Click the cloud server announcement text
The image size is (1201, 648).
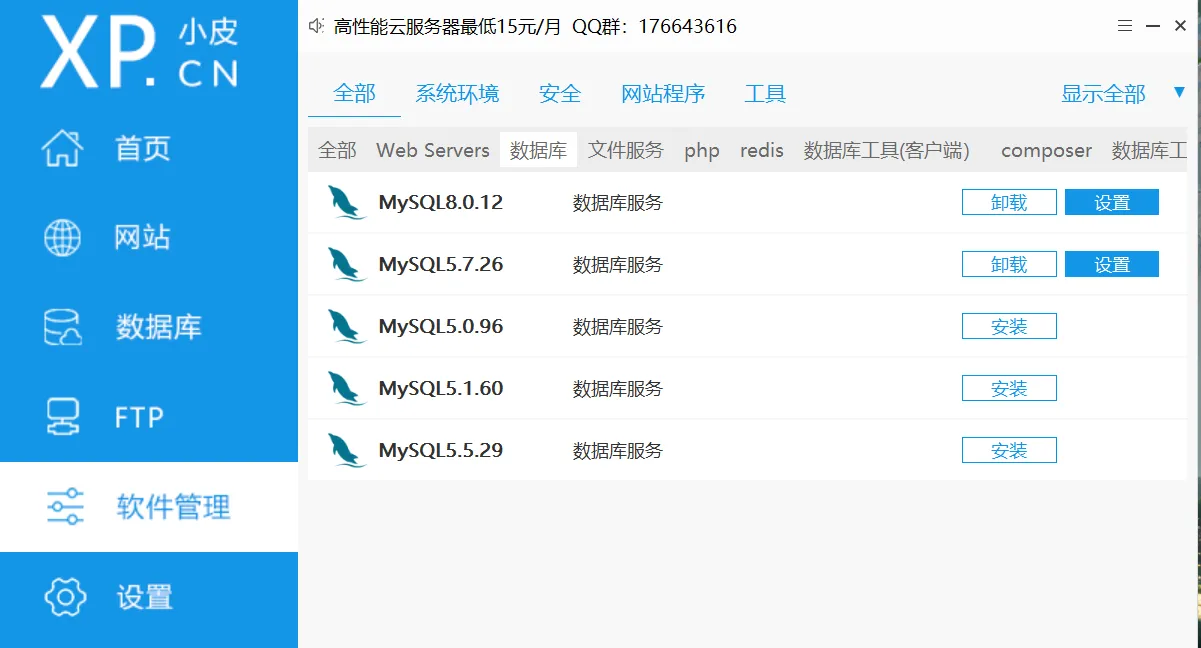pyautogui.click(x=535, y=26)
